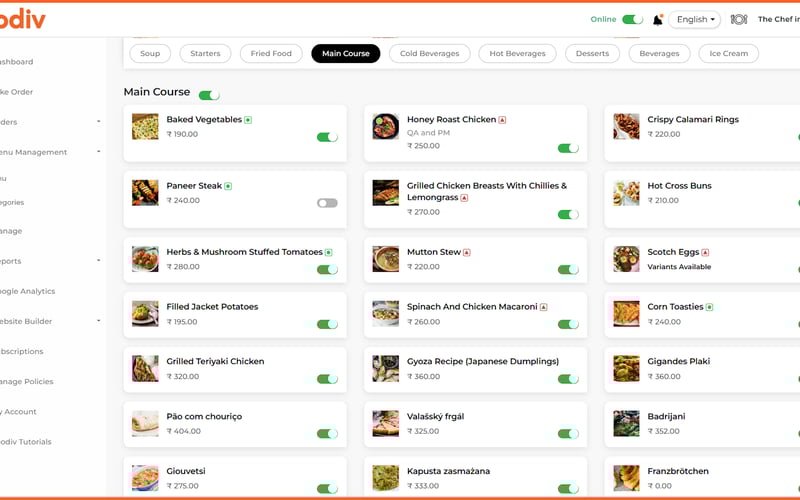Toggle the Main Course category switch
The height and width of the screenshot is (500, 800).
pos(209,95)
